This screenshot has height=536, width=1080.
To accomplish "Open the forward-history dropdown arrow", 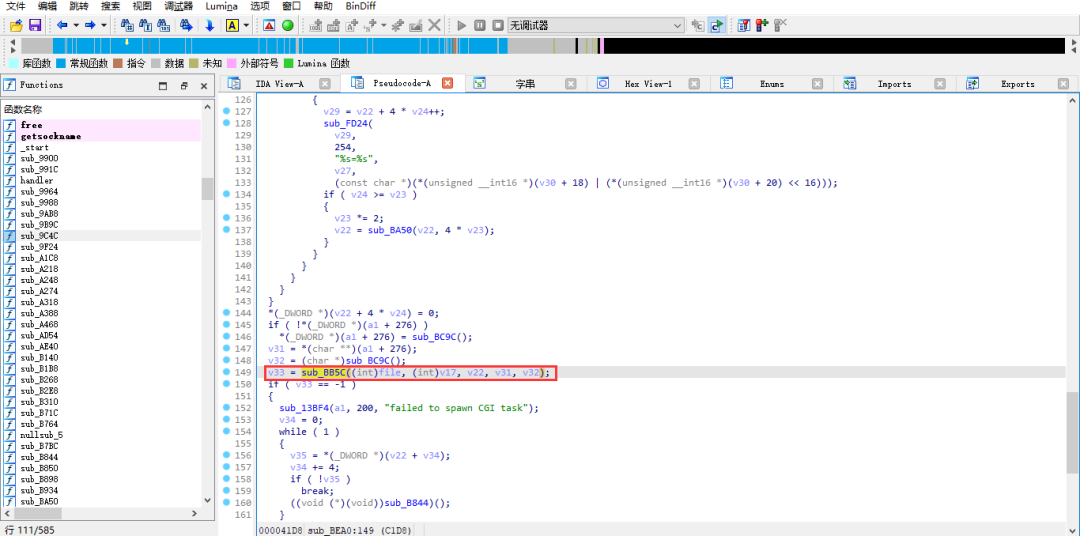I will 104,25.
